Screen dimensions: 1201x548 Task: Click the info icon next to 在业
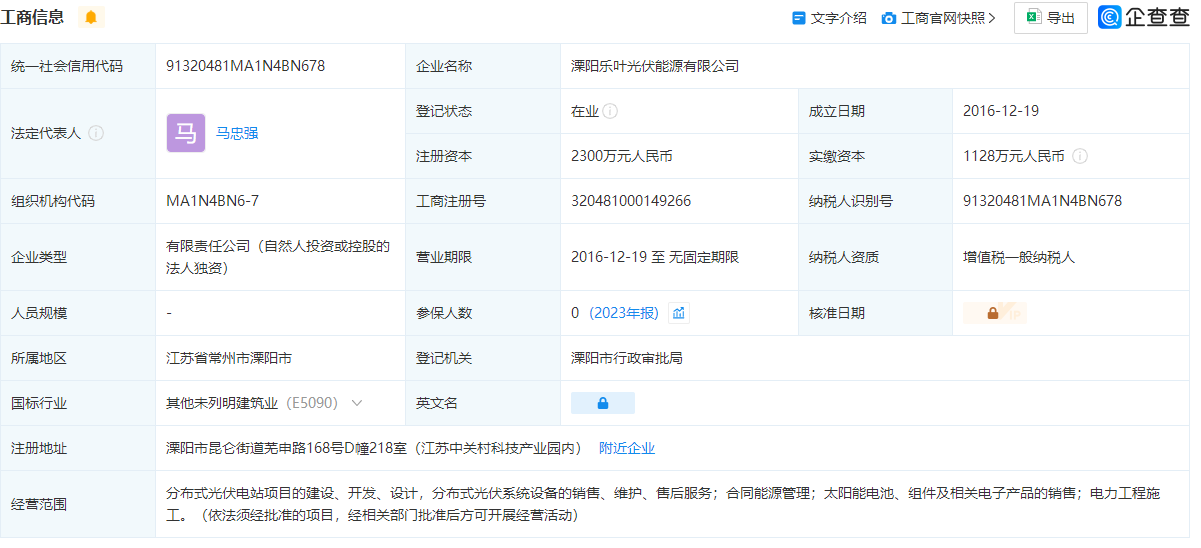610,111
